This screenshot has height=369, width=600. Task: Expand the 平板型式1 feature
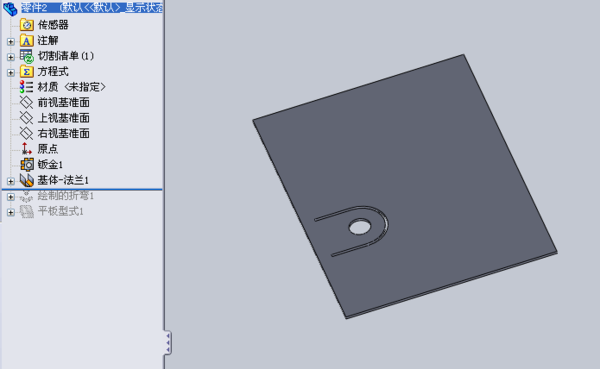tap(11, 212)
